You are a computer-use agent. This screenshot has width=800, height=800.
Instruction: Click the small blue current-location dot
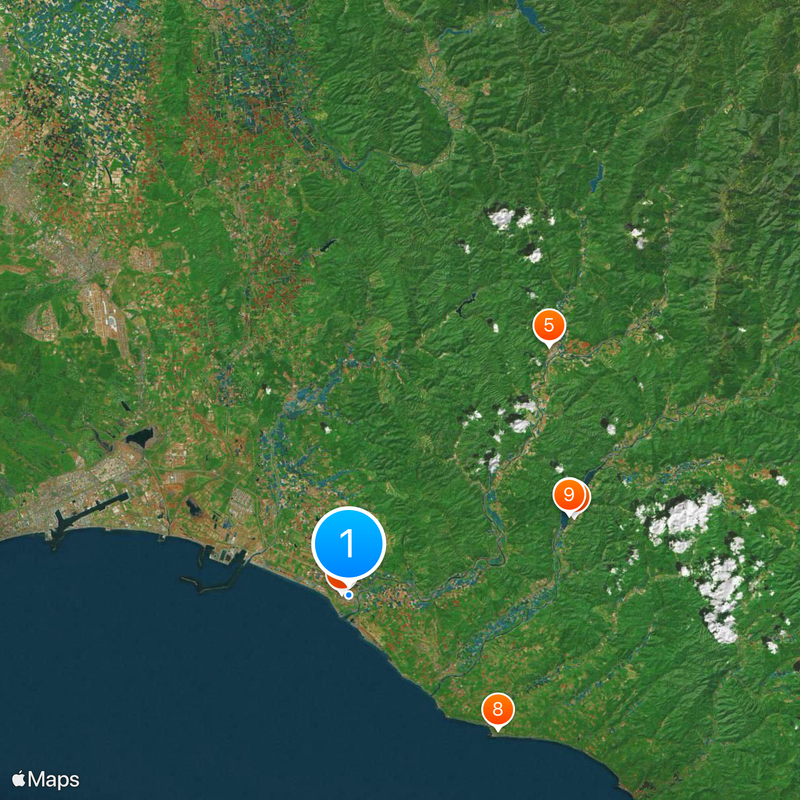[x=349, y=595]
